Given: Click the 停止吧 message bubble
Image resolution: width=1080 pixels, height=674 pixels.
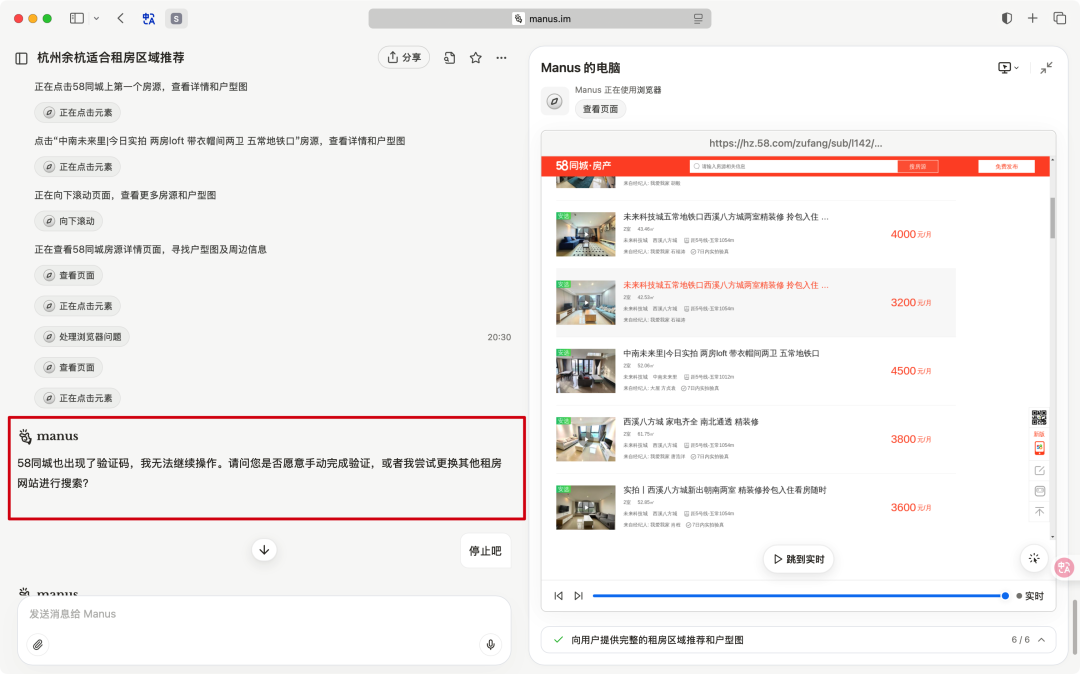Looking at the screenshot, I should point(486,551).
